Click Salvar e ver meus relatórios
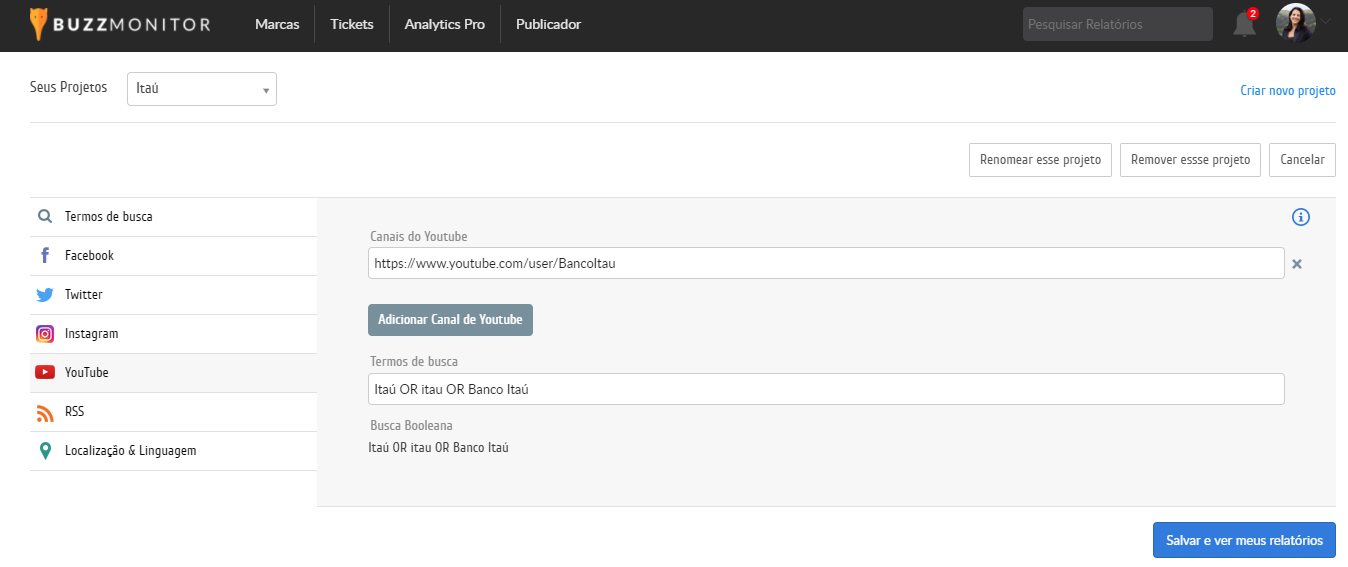 pyautogui.click(x=1244, y=540)
